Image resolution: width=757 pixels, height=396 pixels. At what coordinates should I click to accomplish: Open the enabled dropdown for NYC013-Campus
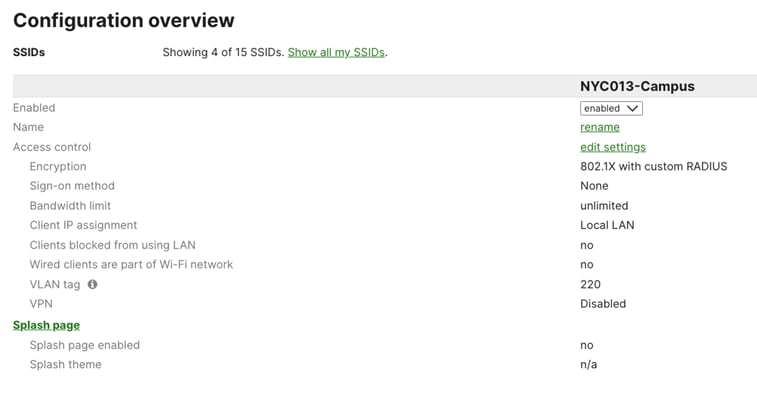click(611, 108)
